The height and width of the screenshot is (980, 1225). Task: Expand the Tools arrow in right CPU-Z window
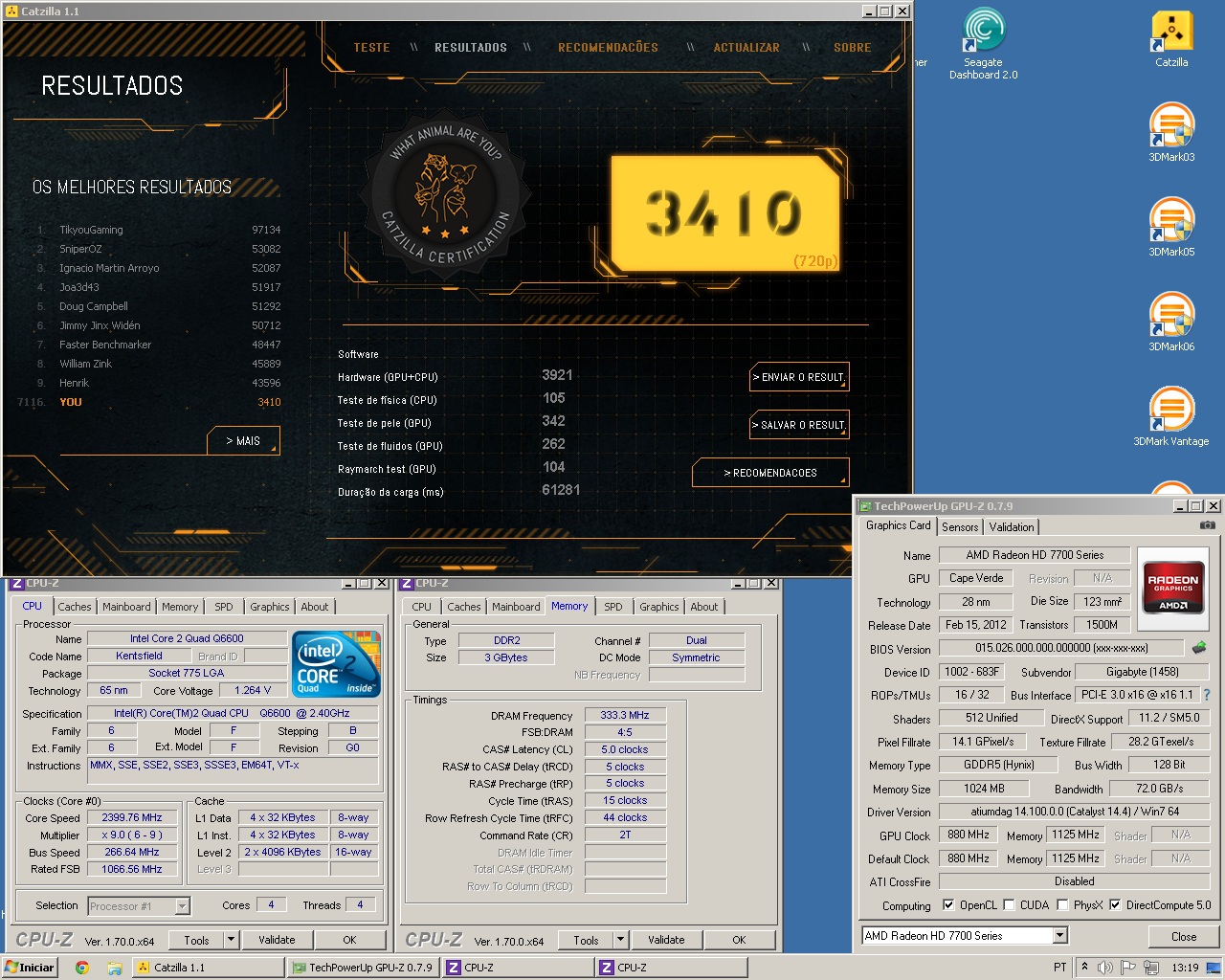(x=620, y=940)
